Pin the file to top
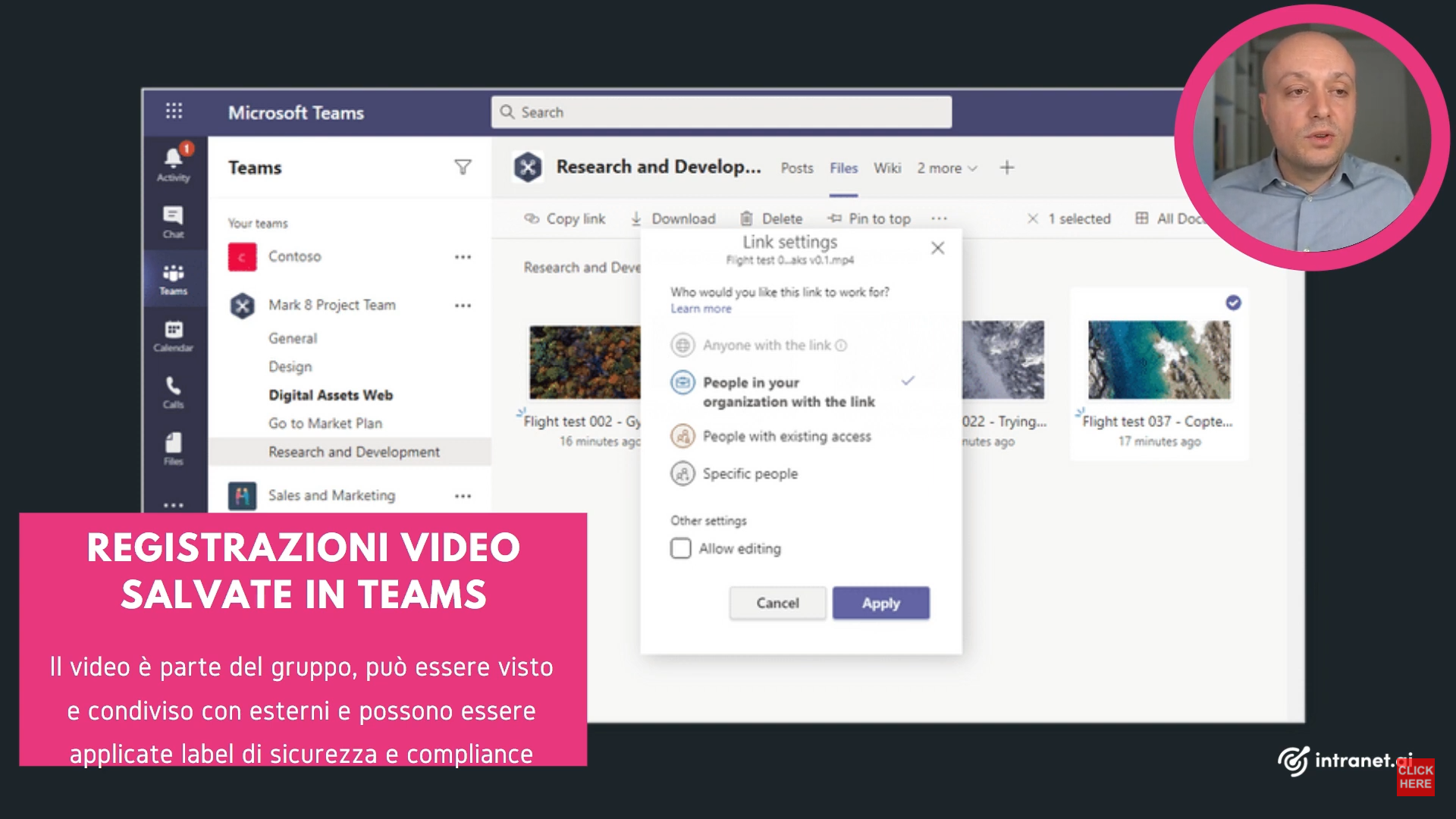The height and width of the screenshot is (819, 1456). 869,219
